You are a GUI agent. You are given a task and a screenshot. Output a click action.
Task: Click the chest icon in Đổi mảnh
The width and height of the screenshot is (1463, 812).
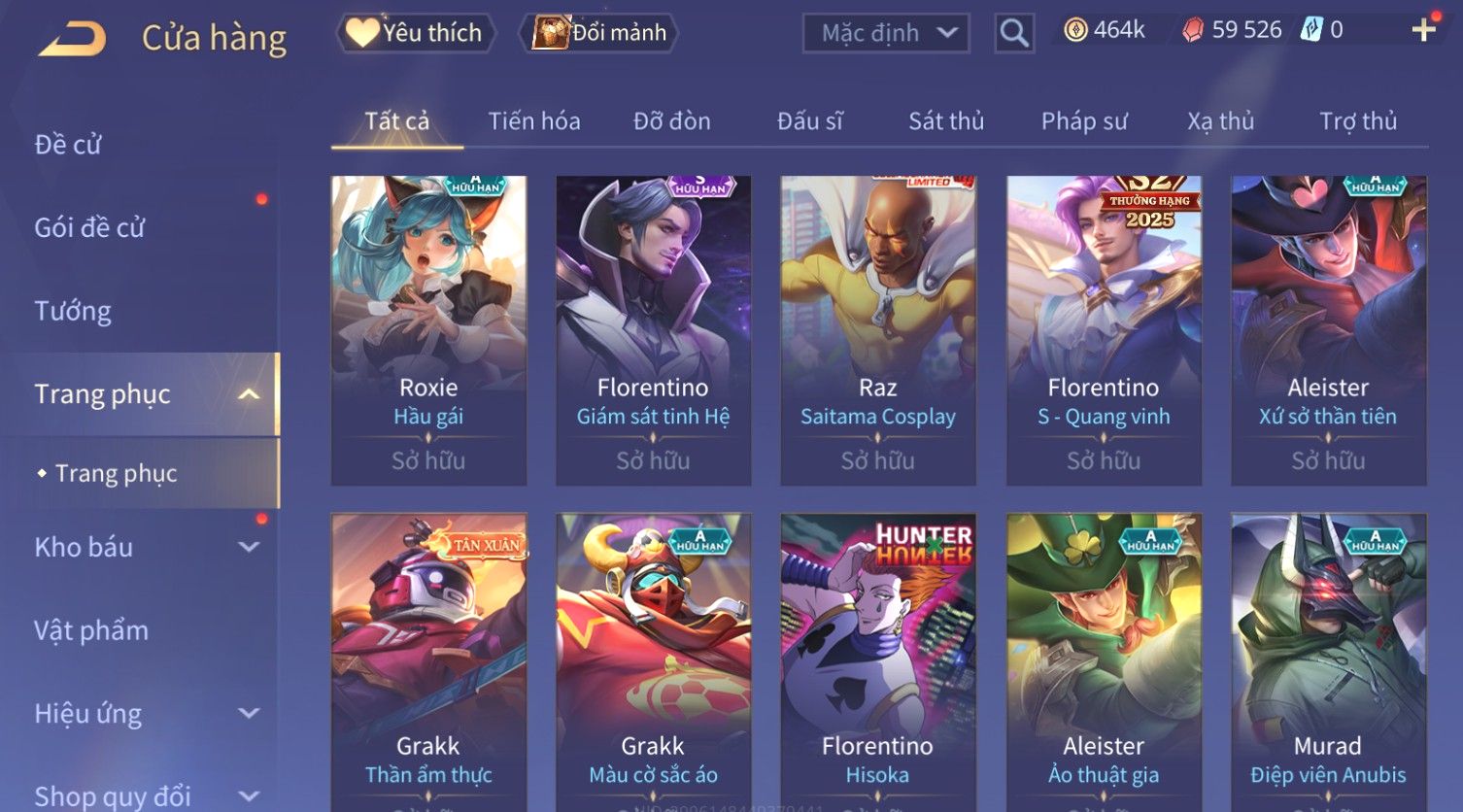click(x=551, y=33)
